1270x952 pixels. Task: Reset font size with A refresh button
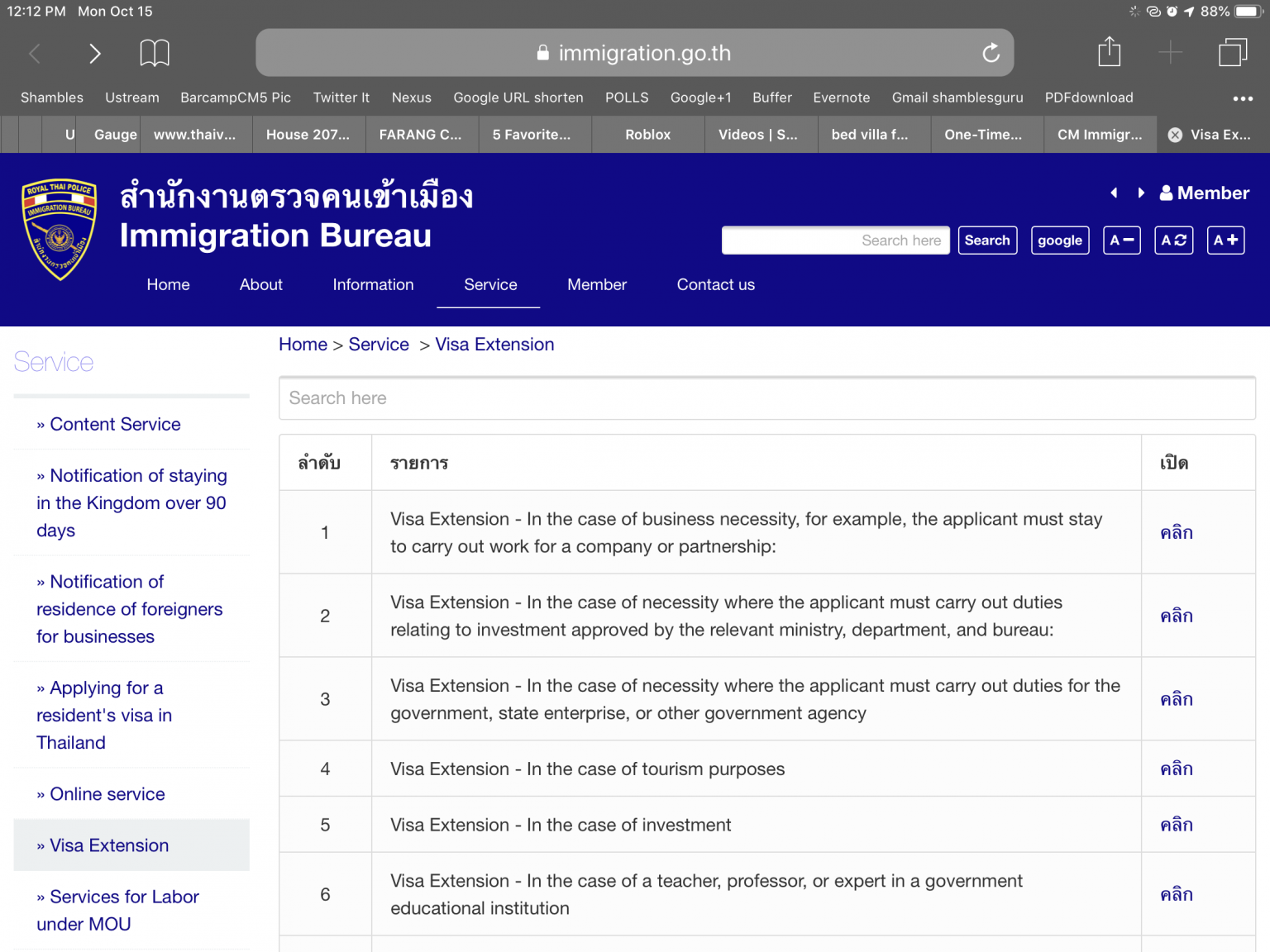pos(1173,240)
